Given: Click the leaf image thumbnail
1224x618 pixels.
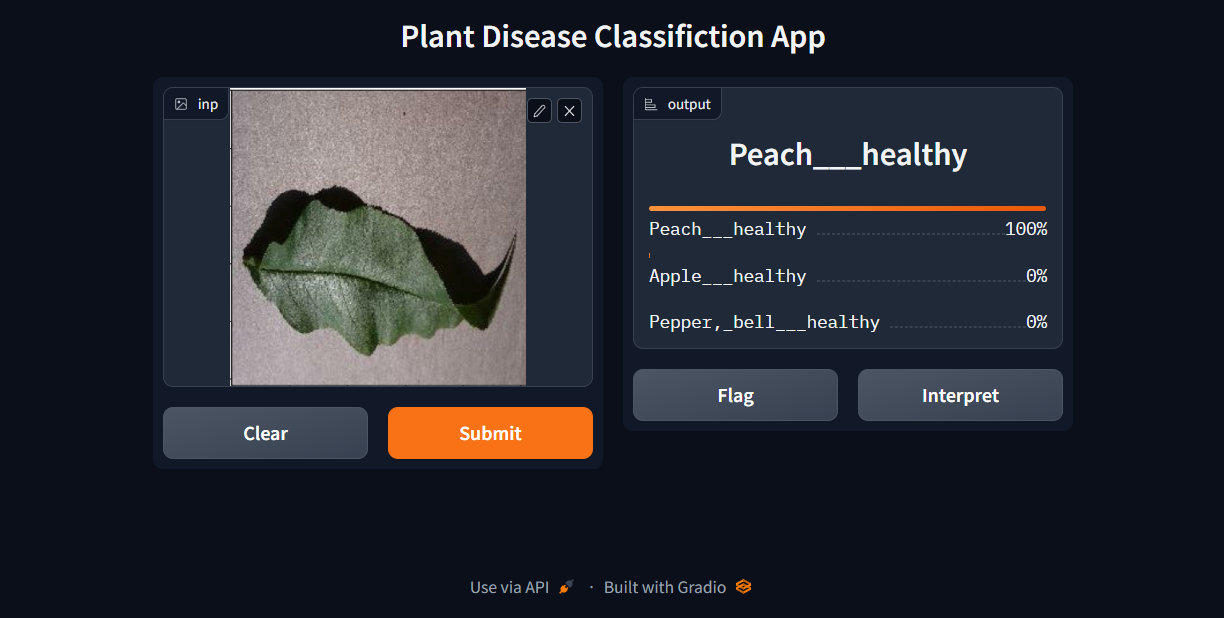Looking at the screenshot, I should click(378, 237).
